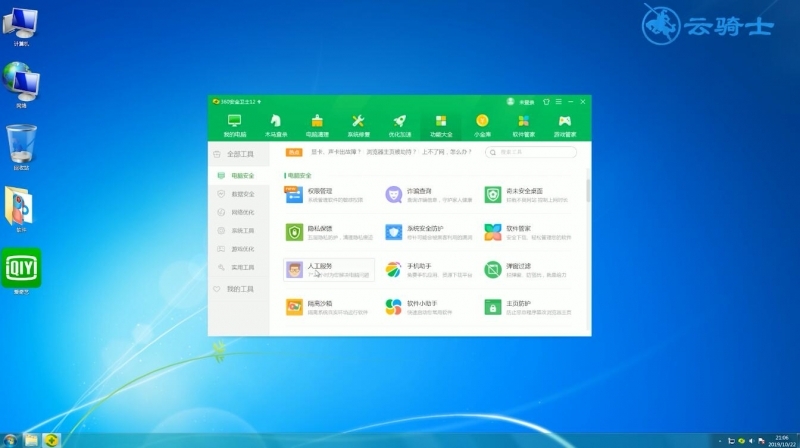Image resolution: width=800 pixels, height=448 pixels.
Task: Launch 人工服务 support tool
Action: coord(329,270)
